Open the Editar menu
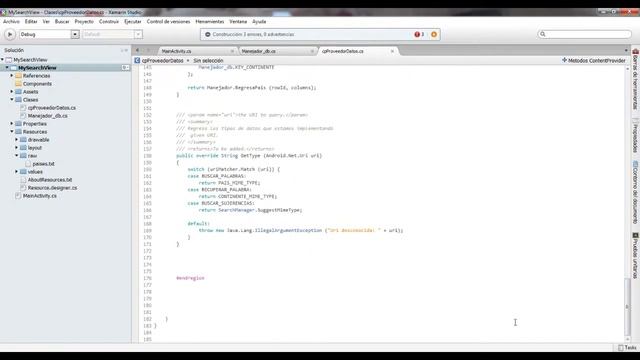Image resolution: width=640 pixels, height=360 pixels. point(31,22)
